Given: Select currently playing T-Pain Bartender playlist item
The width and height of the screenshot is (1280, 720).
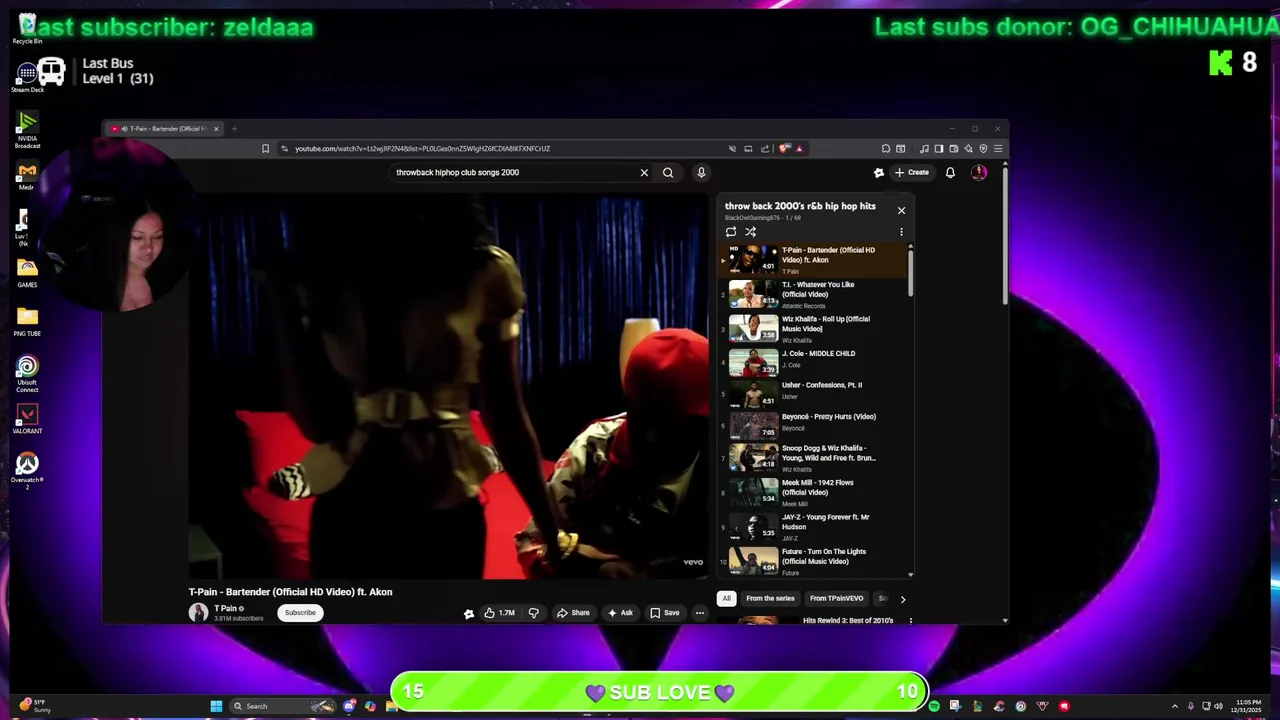Looking at the screenshot, I should pyautogui.click(x=814, y=260).
